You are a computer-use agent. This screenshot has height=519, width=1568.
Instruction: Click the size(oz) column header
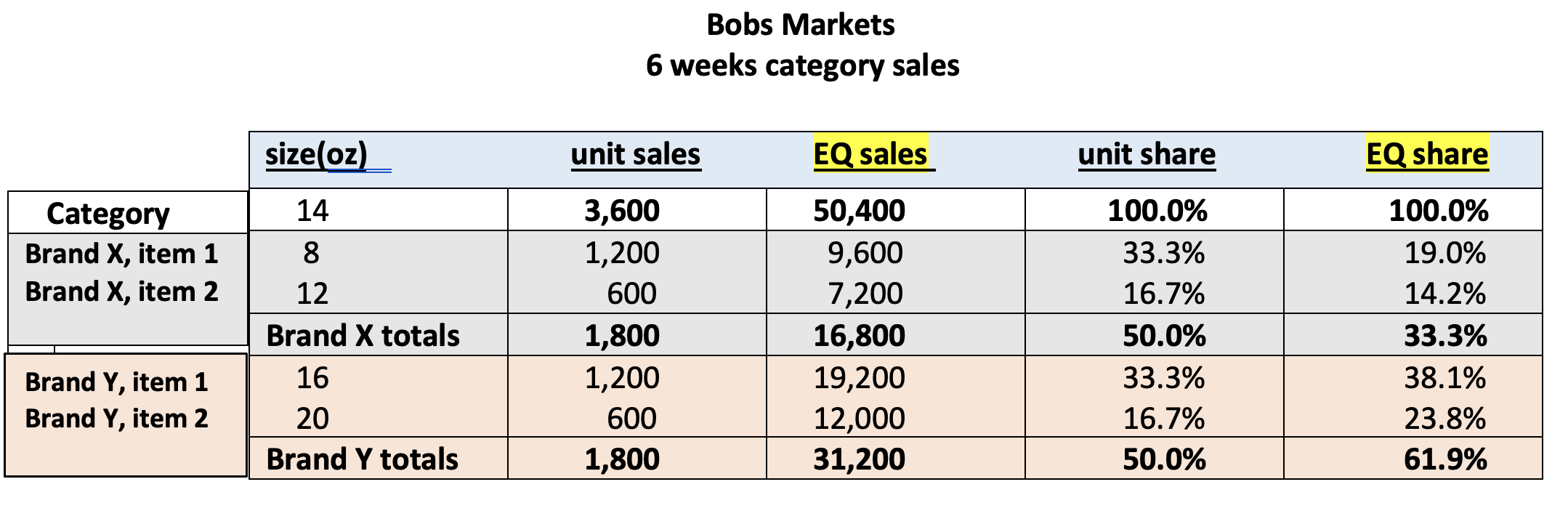tap(316, 155)
